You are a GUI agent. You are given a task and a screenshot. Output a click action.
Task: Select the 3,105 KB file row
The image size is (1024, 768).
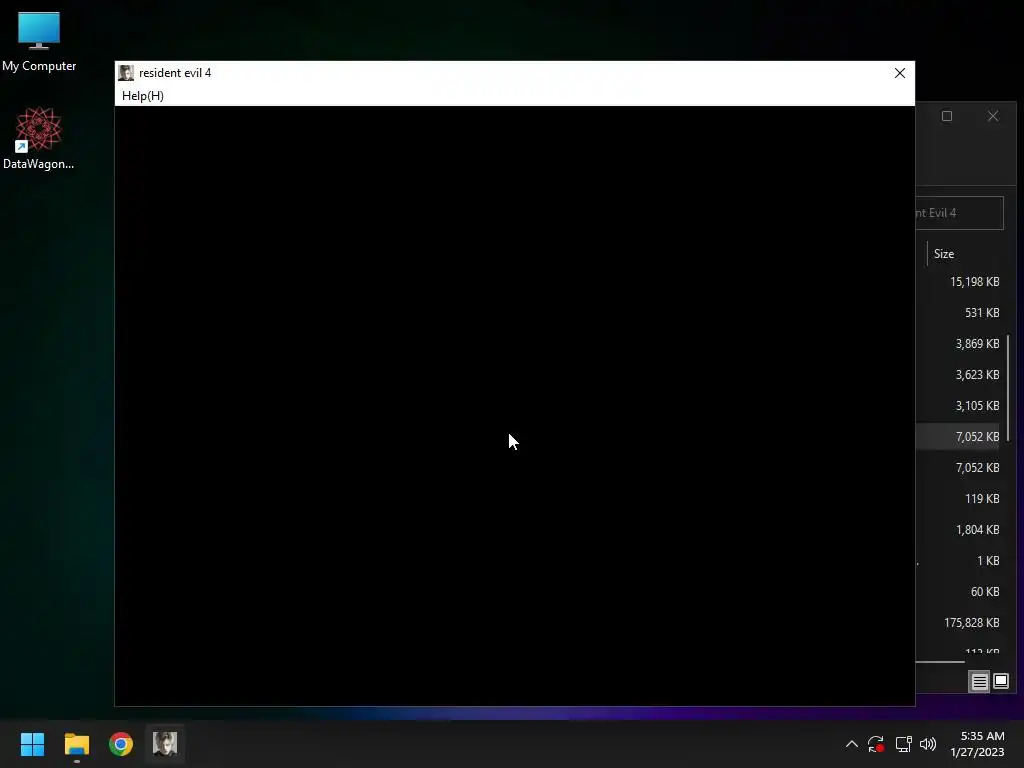(959, 406)
